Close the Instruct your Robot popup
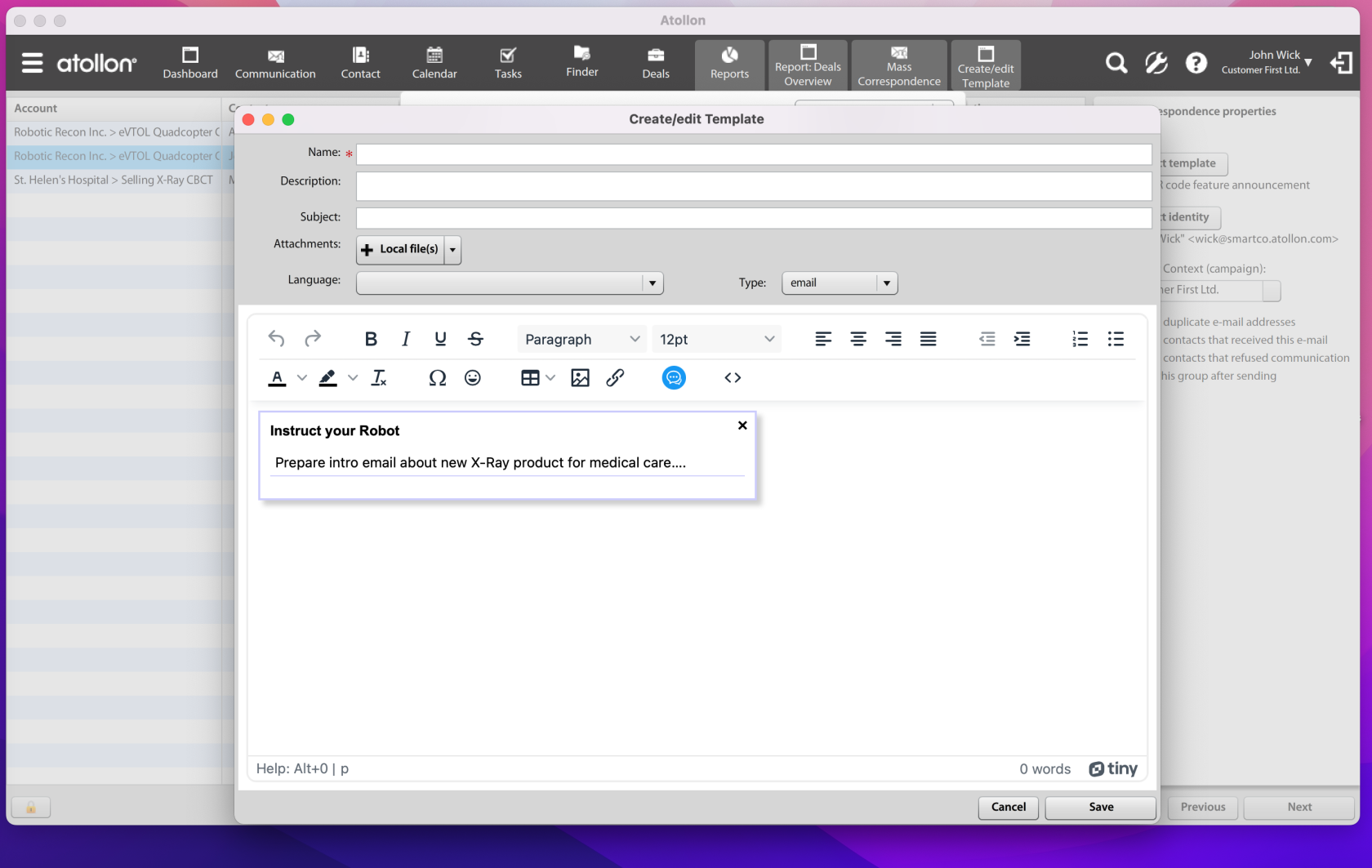The image size is (1372, 868). (x=742, y=425)
